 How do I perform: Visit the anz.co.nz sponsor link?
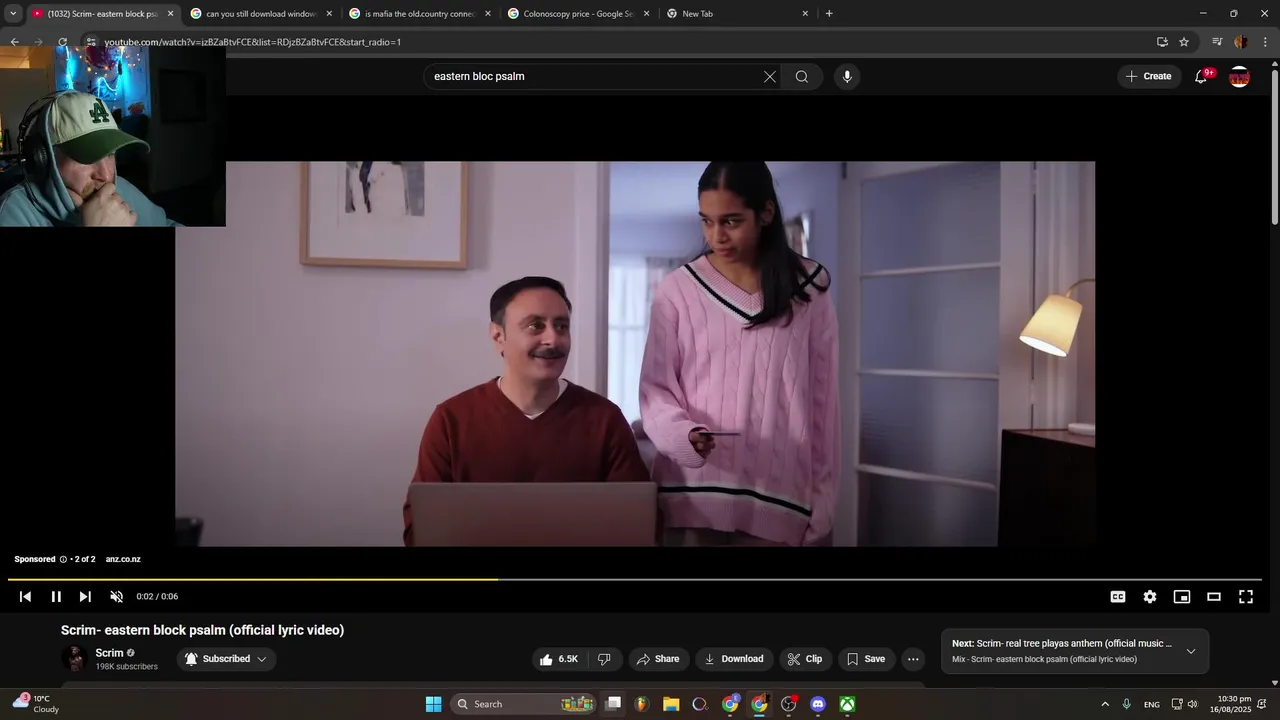123,559
